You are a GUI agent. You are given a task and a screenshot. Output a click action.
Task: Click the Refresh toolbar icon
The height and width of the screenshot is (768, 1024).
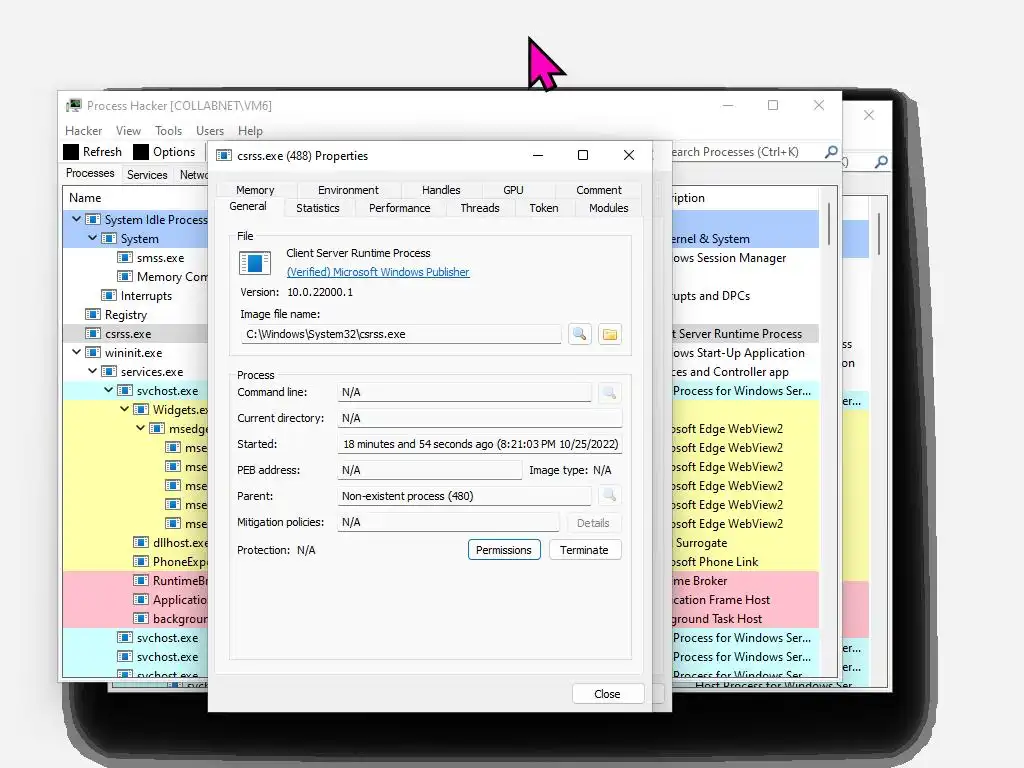(71, 152)
